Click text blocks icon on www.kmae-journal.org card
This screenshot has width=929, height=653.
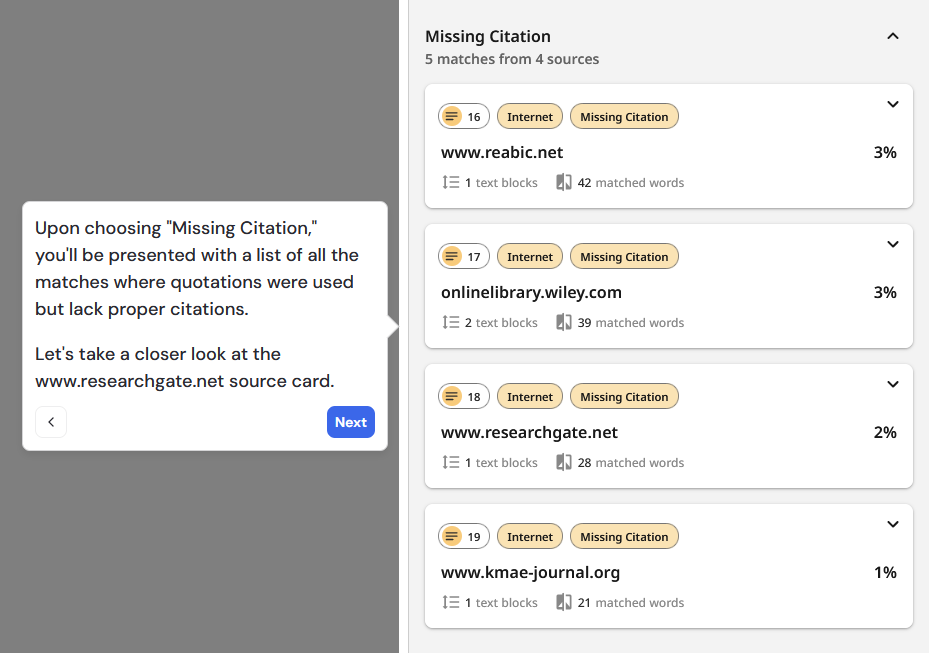click(451, 603)
